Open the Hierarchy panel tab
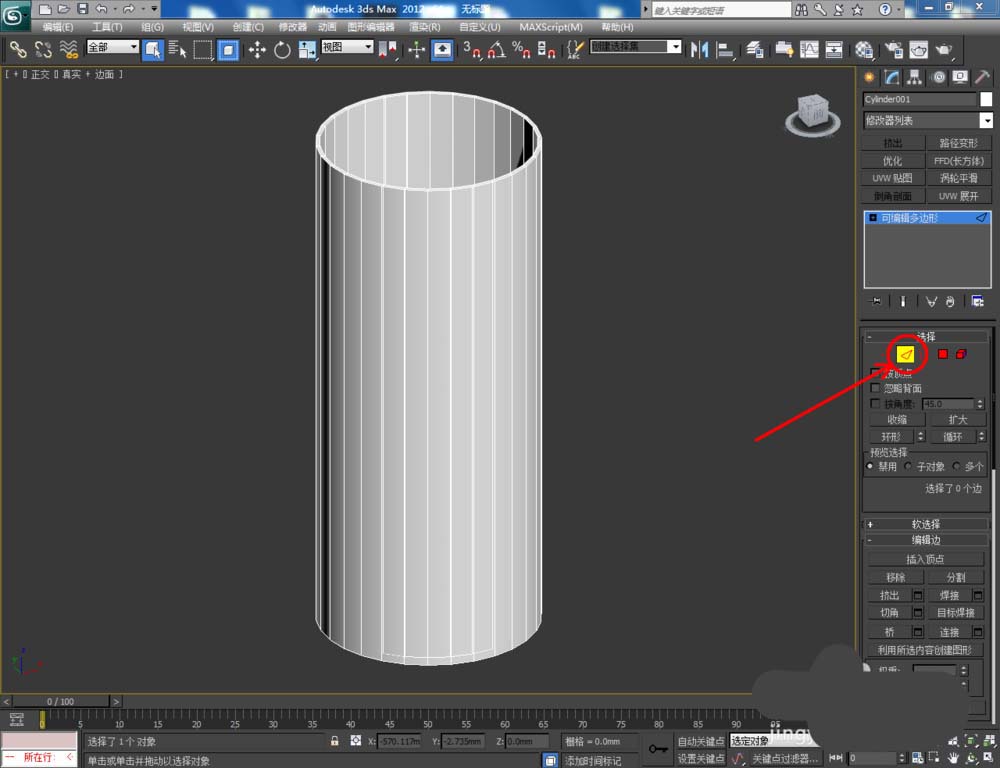The height and width of the screenshot is (768, 1000). pyautogui.click(x=915, y=77)
